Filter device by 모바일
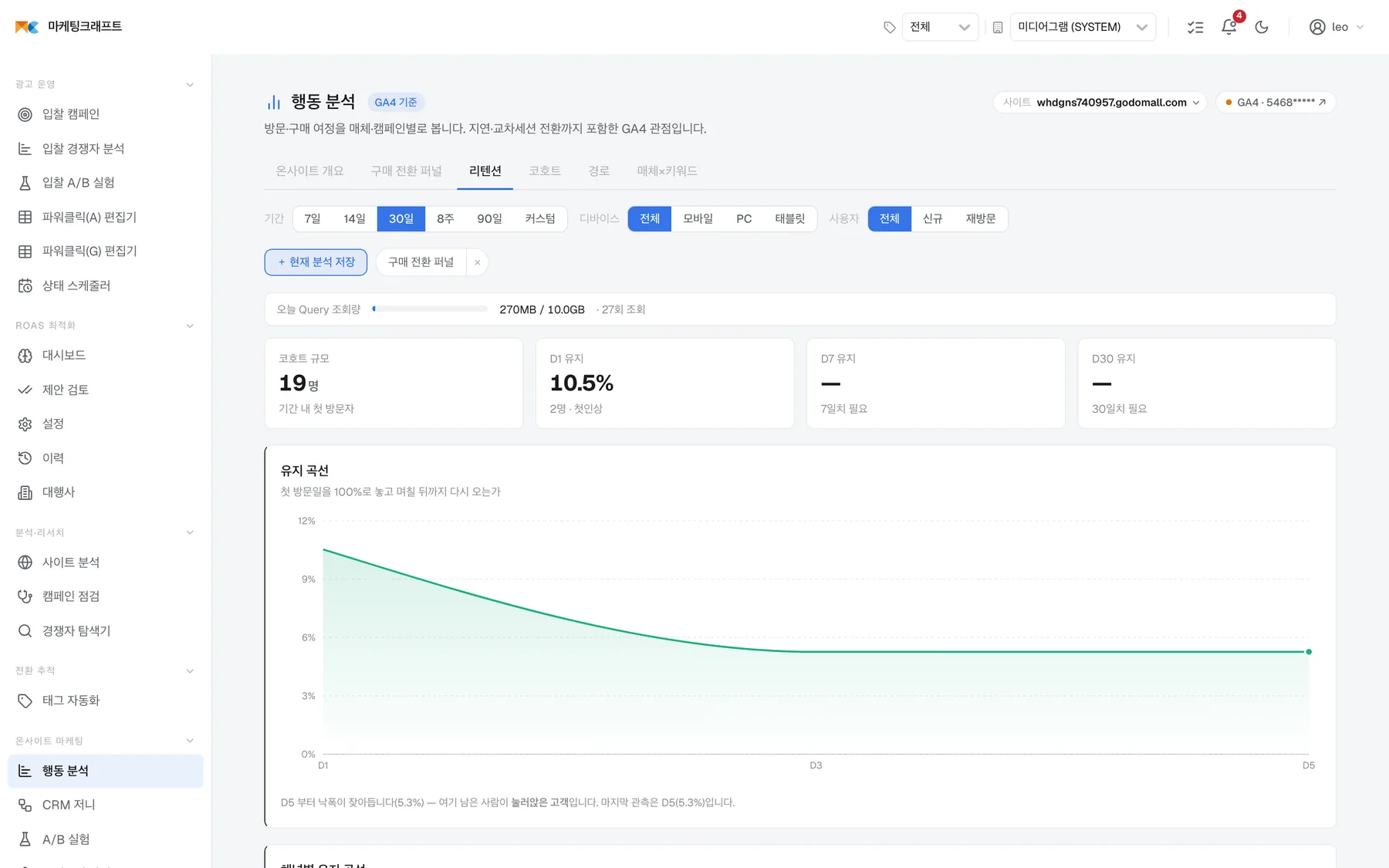Screen dimensions: 1389x868 pos(698,219)
